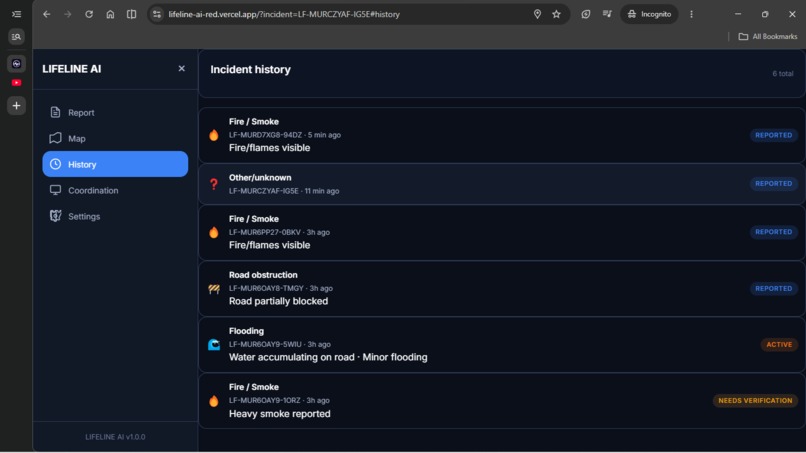Open browser three-dot menu

point(691,14)
